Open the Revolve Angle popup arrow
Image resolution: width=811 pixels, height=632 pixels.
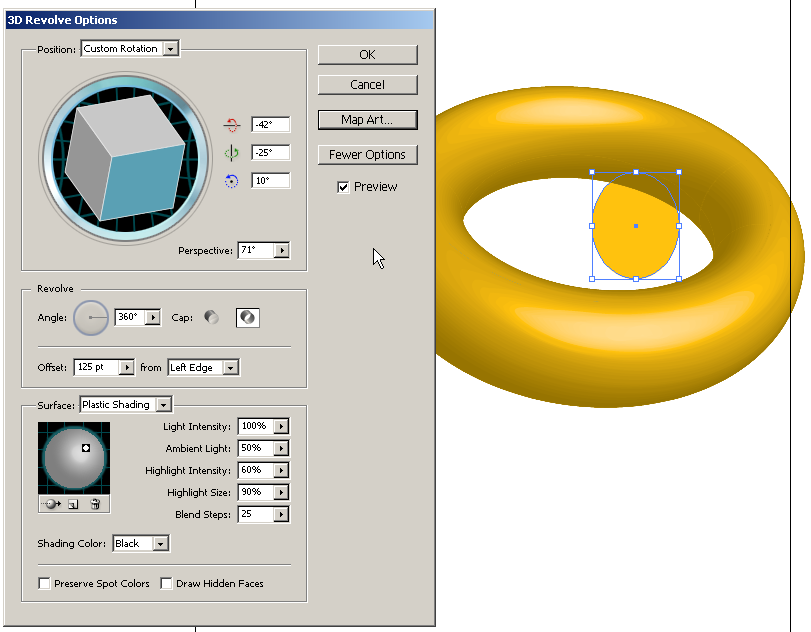[153, 317]
